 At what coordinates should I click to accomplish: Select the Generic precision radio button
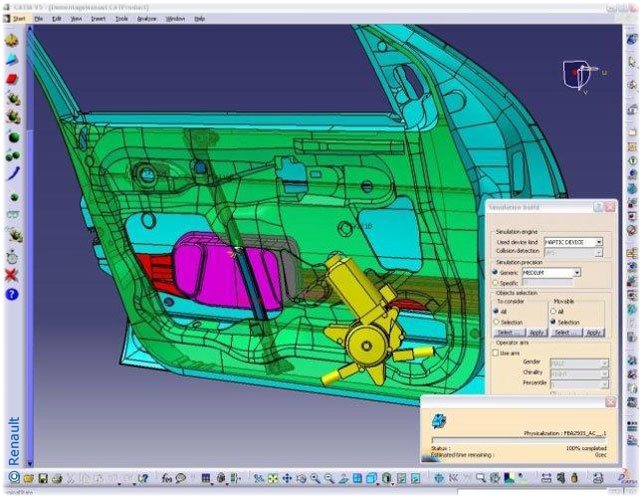495,272
